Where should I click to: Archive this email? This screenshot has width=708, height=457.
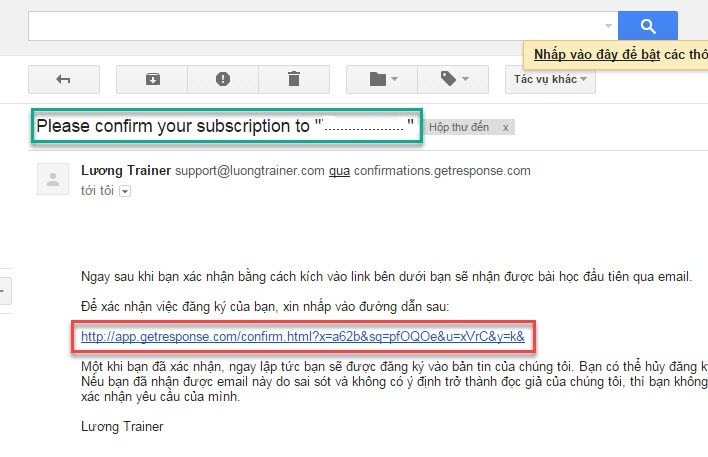tap(152, 79)
